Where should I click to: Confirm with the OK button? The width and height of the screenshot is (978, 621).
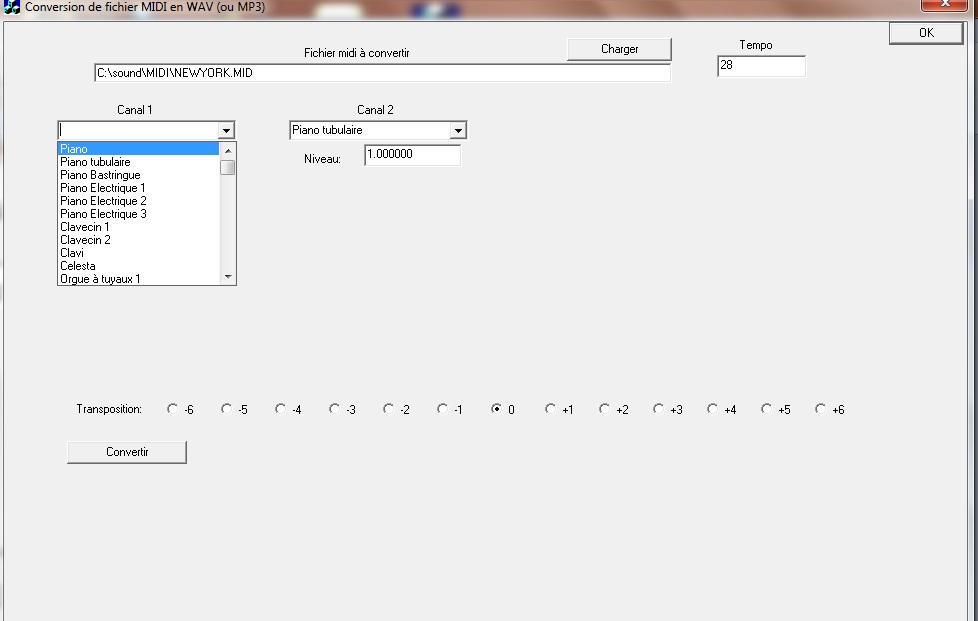(x=926, y=33)
